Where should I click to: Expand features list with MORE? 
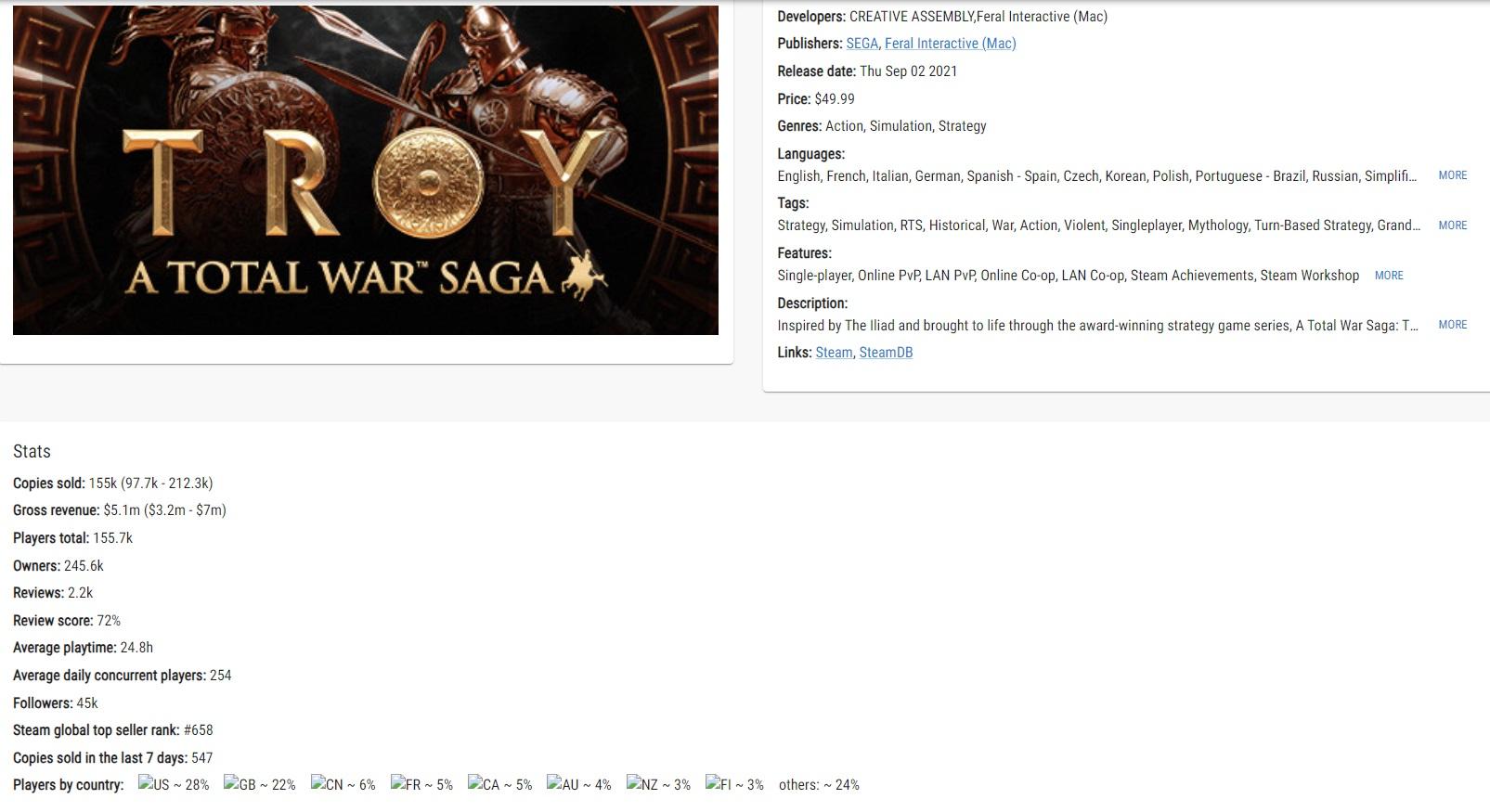click(x=1389, y=276)
